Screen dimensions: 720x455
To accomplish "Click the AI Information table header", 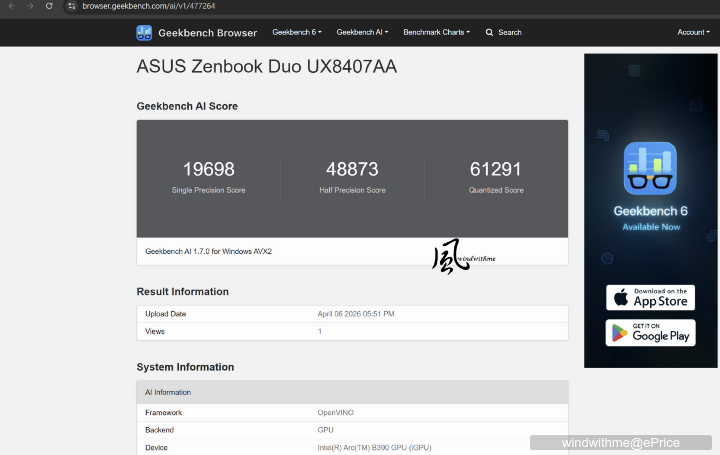I will pos(352,392).
